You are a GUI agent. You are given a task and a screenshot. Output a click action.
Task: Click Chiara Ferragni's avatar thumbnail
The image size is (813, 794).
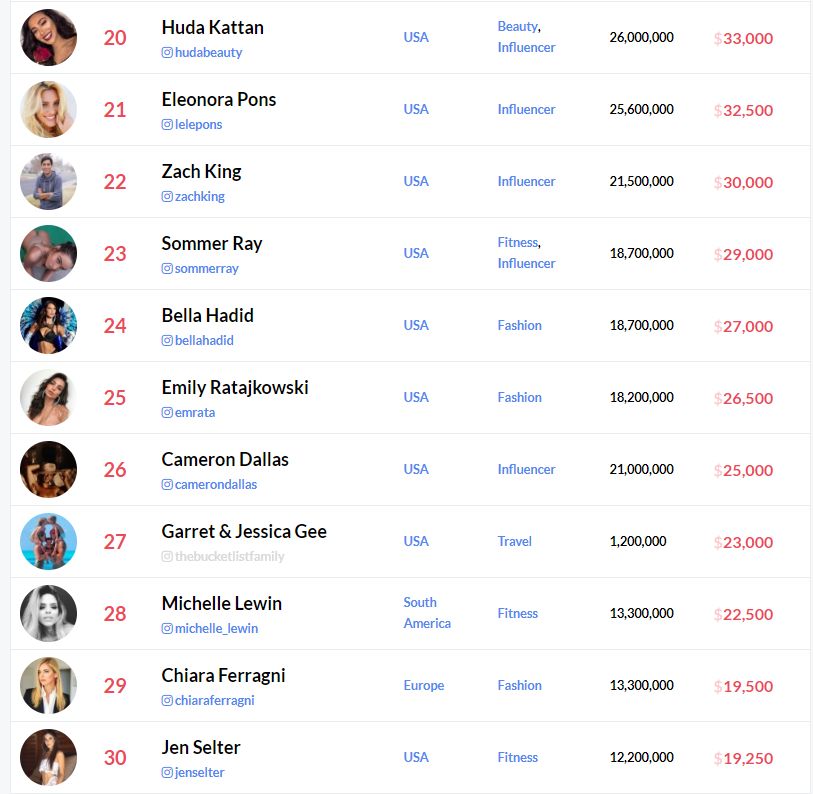[48, 686]
